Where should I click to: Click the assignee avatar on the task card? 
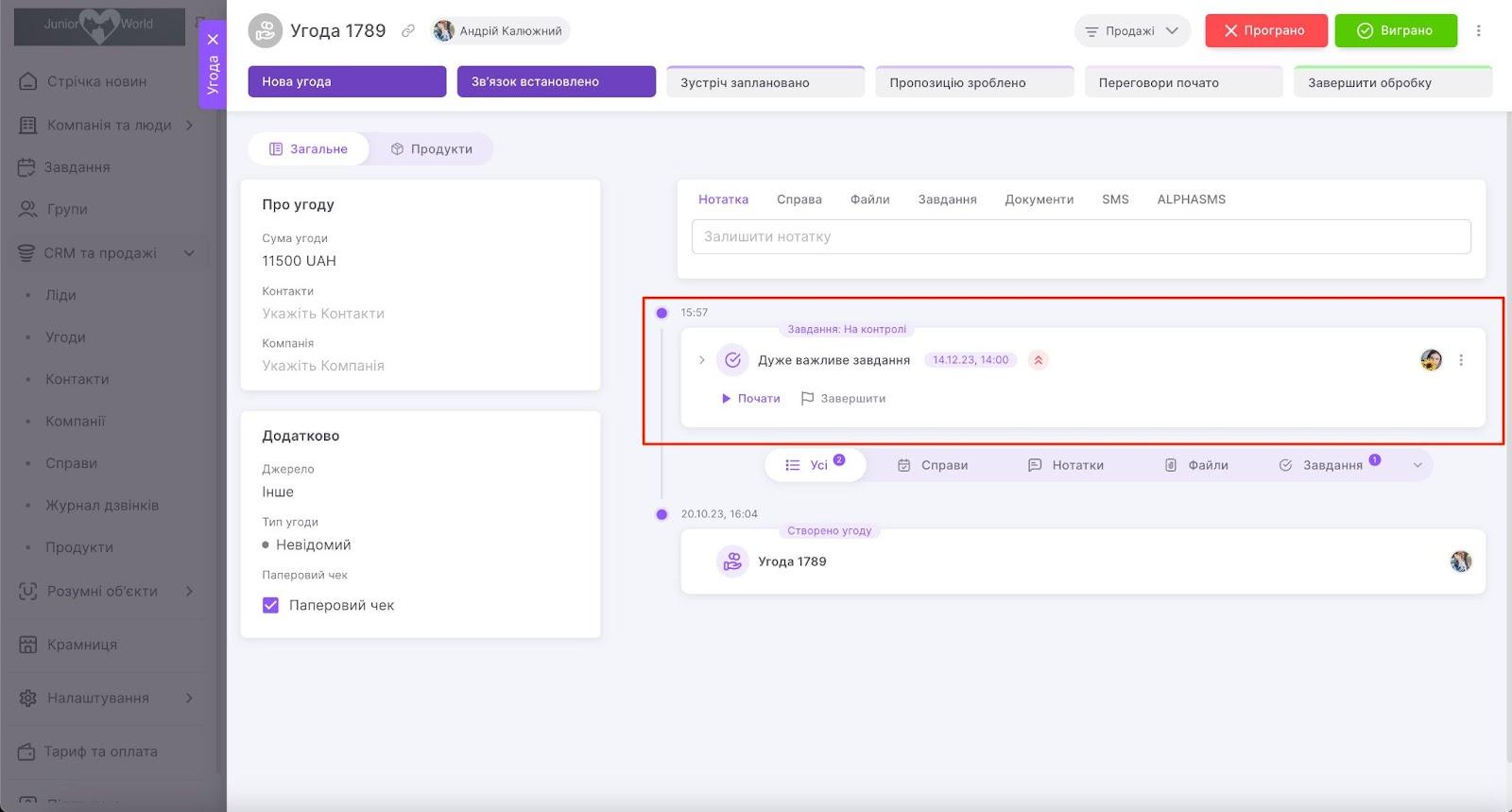[1431, 360]
